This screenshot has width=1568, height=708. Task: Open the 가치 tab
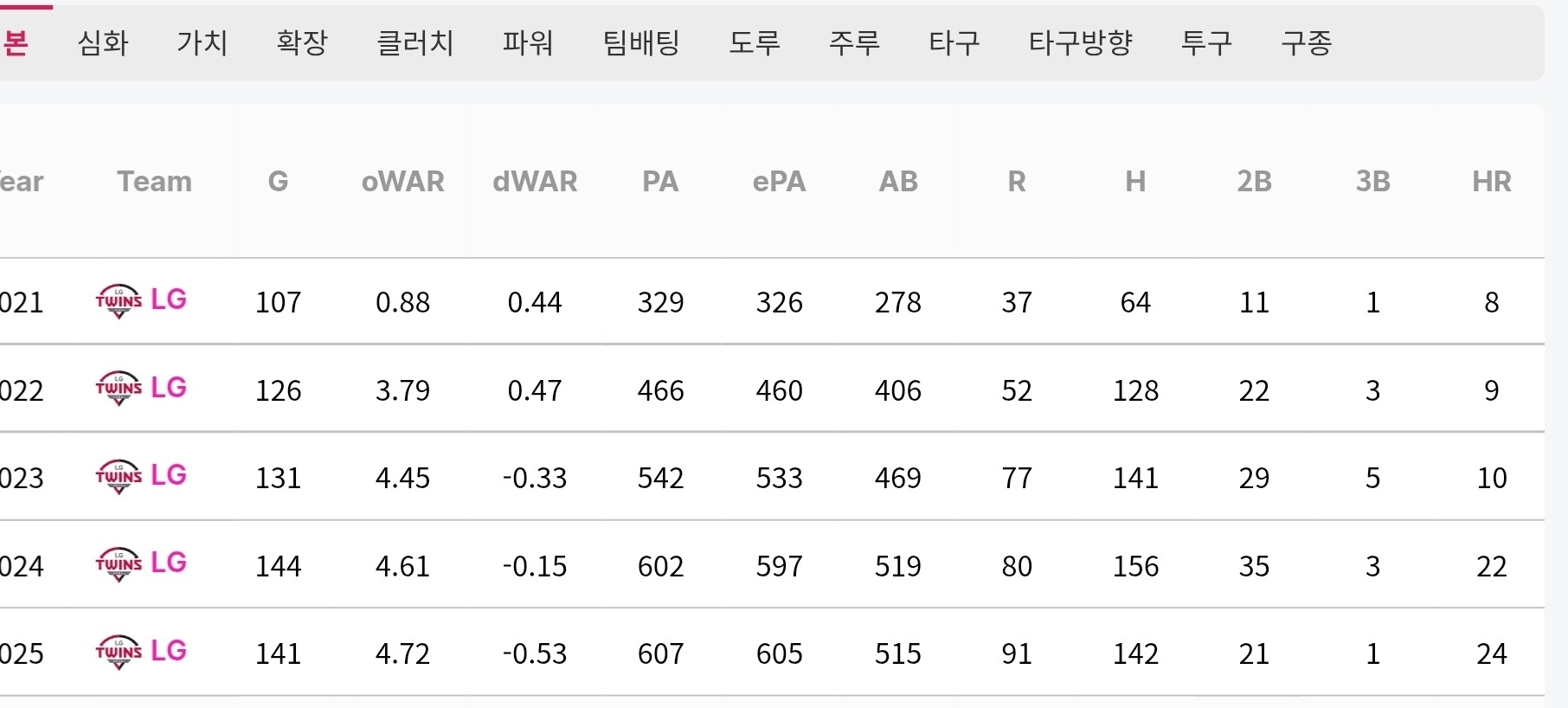click(x=202, y=42)
